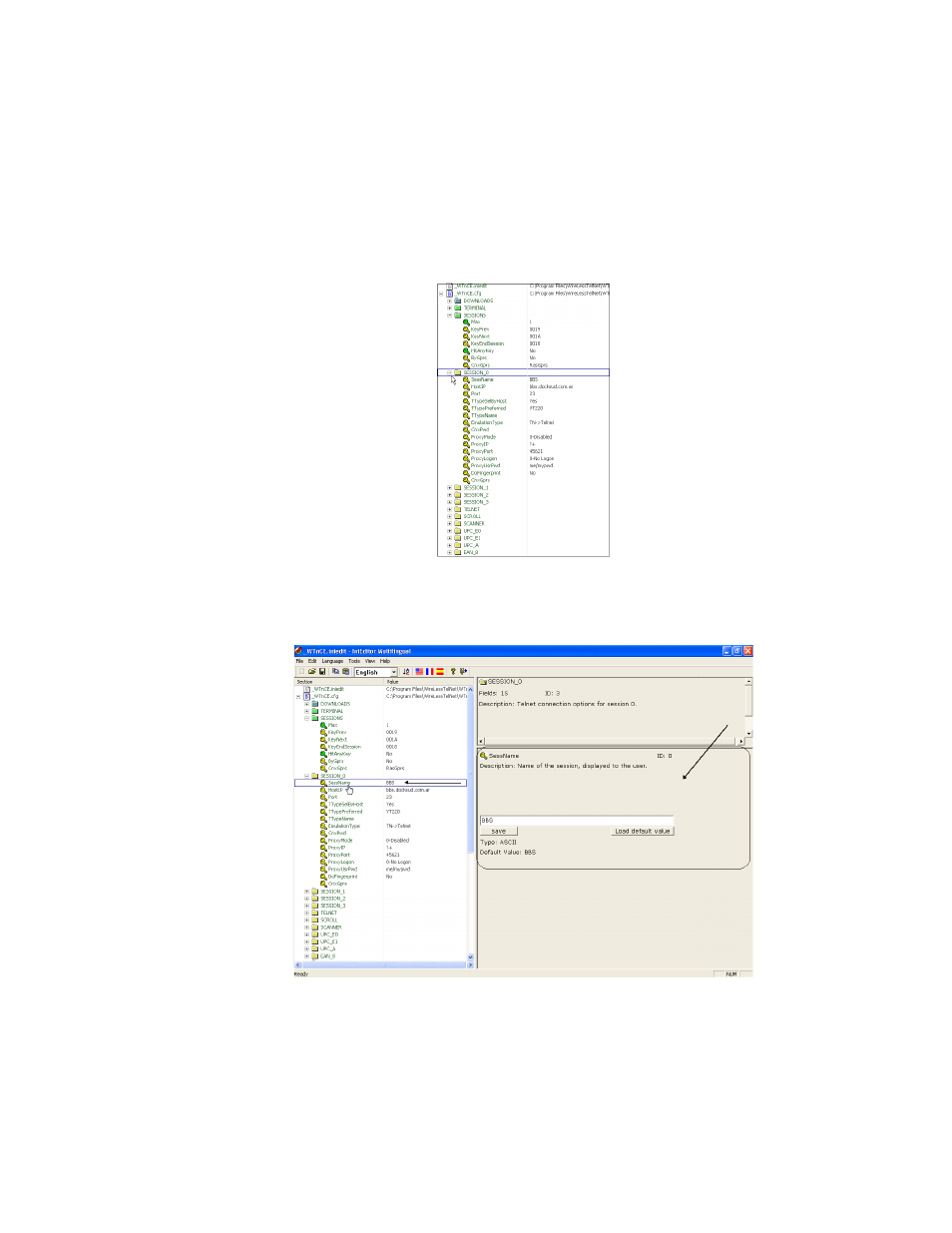Viewport: 952px width, 1233px height.
Task: Select EmulationType key icon in IniEditor window tree
Action: point(323,826)
